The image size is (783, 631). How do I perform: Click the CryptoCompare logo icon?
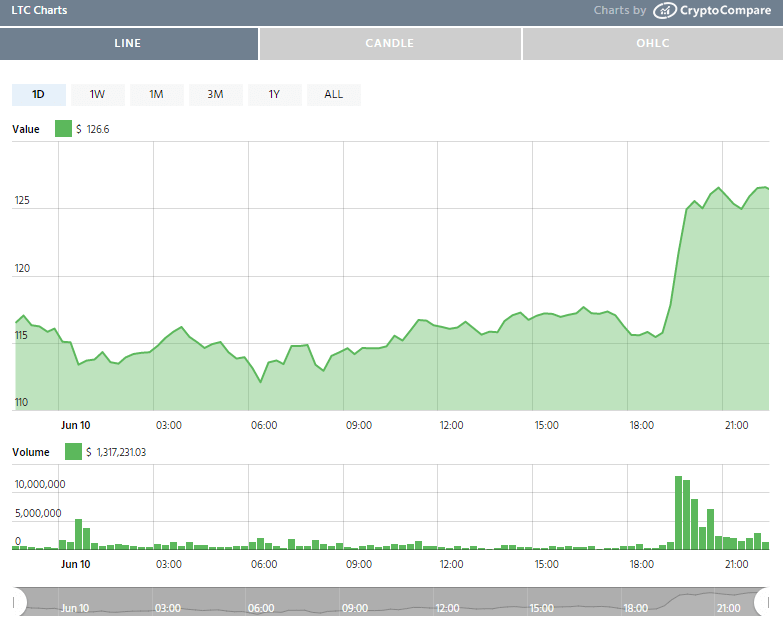[665, 11]
